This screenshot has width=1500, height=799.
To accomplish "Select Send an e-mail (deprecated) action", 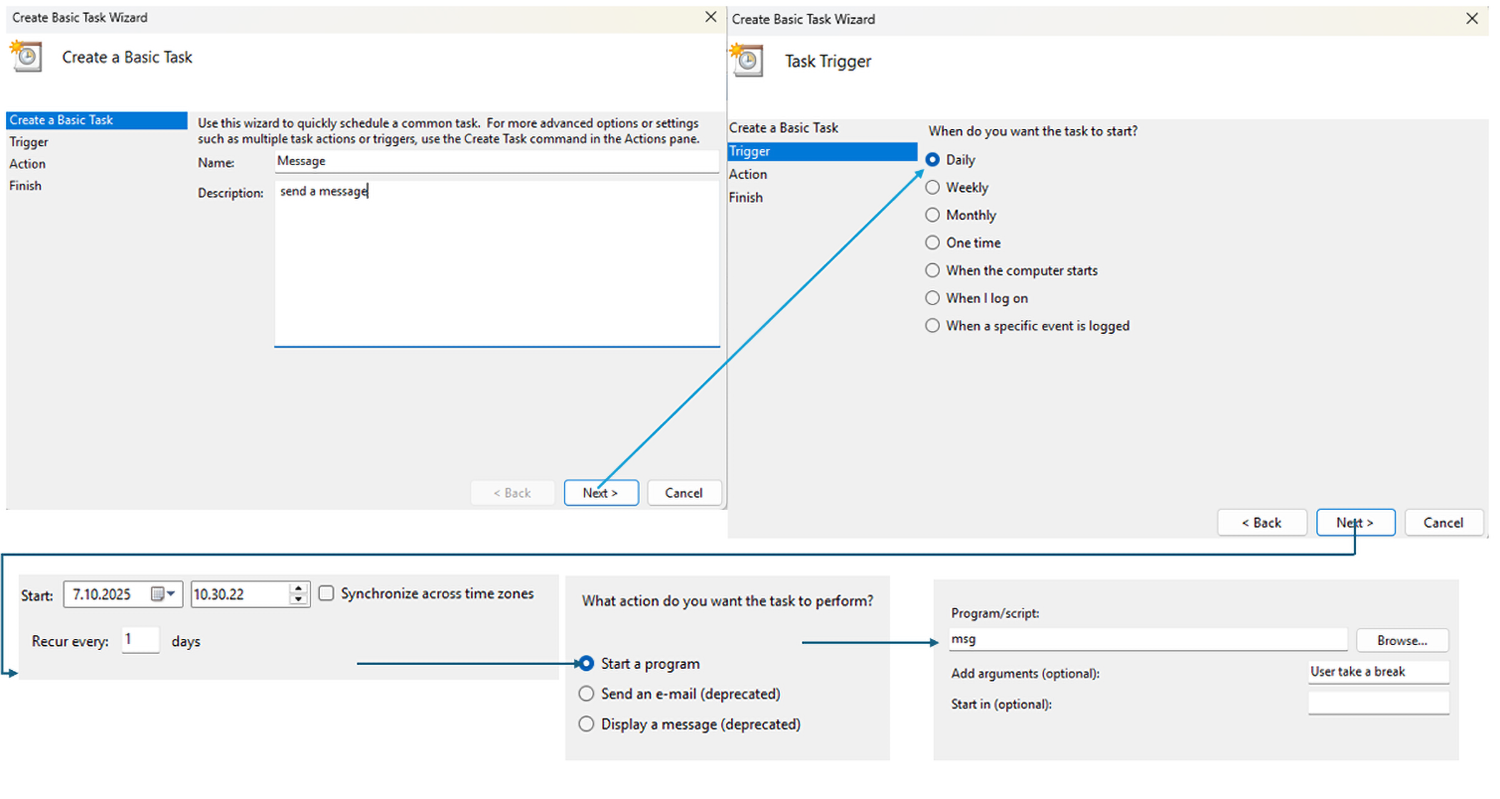I will 587,694.
